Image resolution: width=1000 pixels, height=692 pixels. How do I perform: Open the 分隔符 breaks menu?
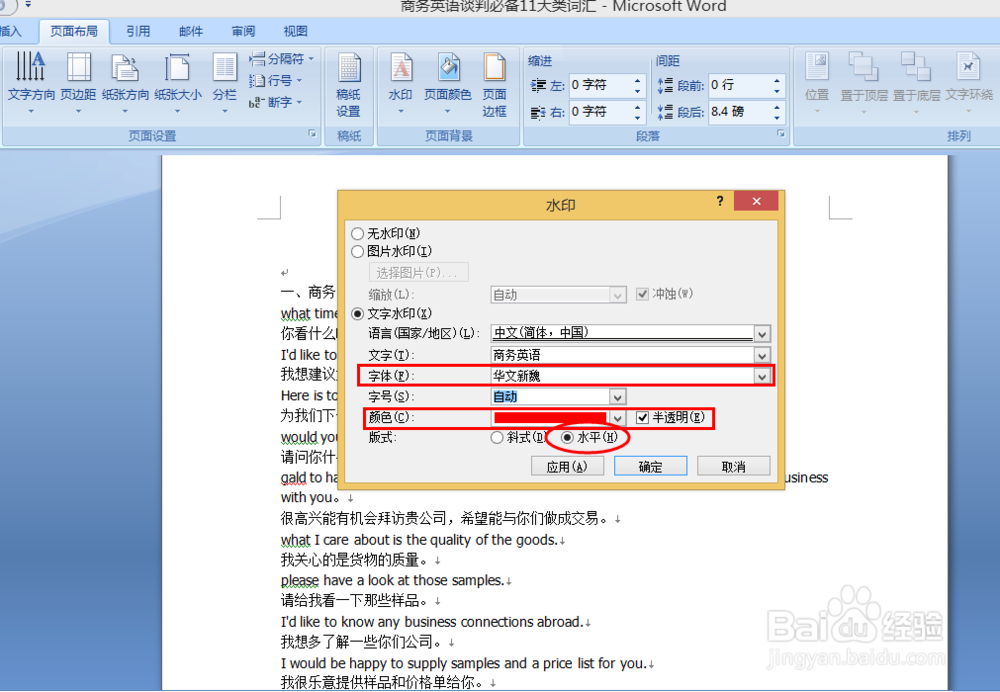[281, 59]
